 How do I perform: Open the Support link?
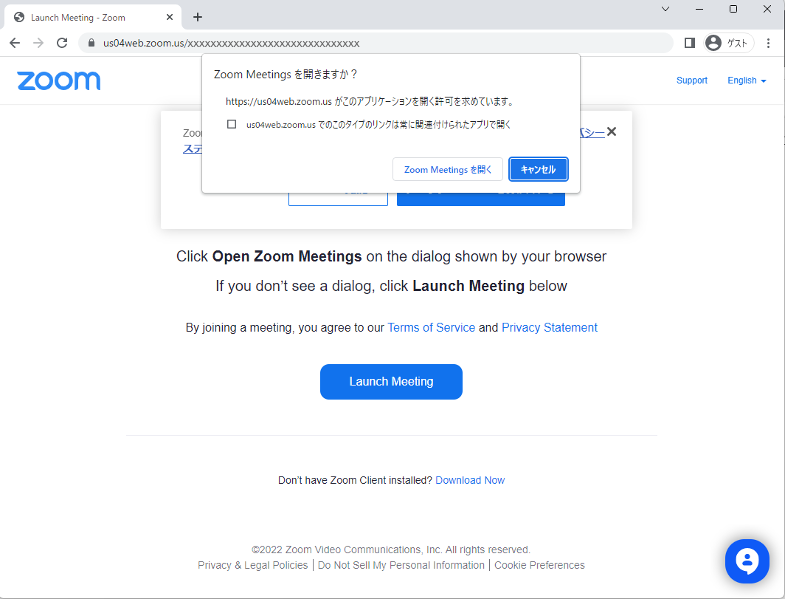692,81
